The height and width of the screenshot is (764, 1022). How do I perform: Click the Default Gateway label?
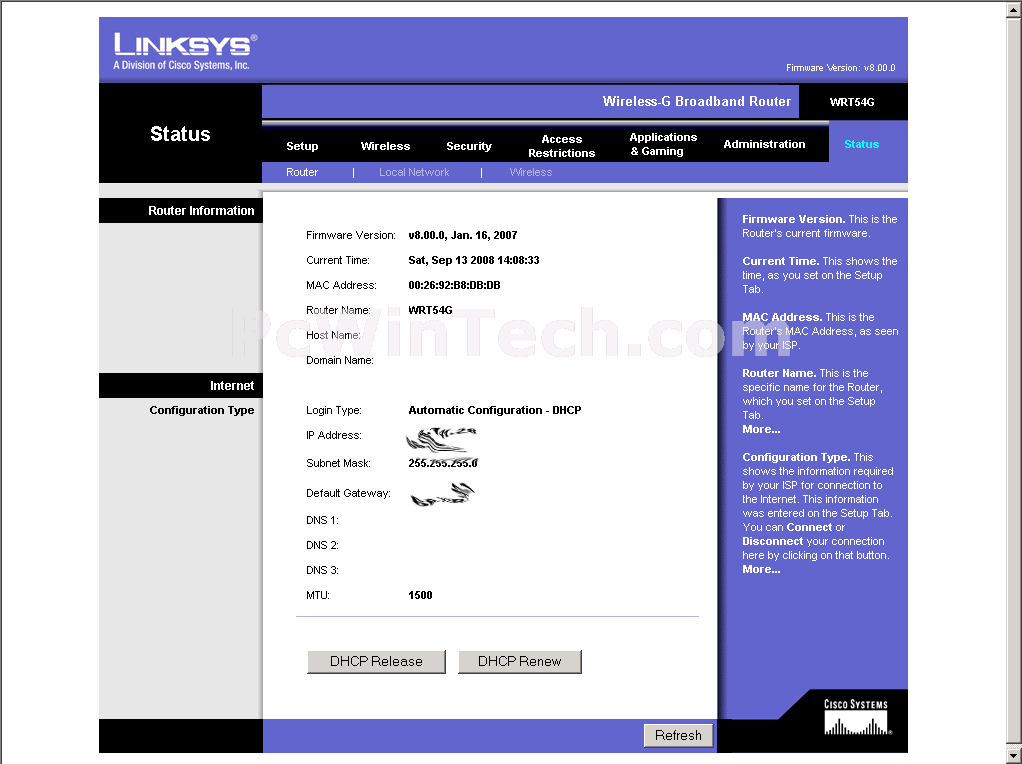[348, 493]
